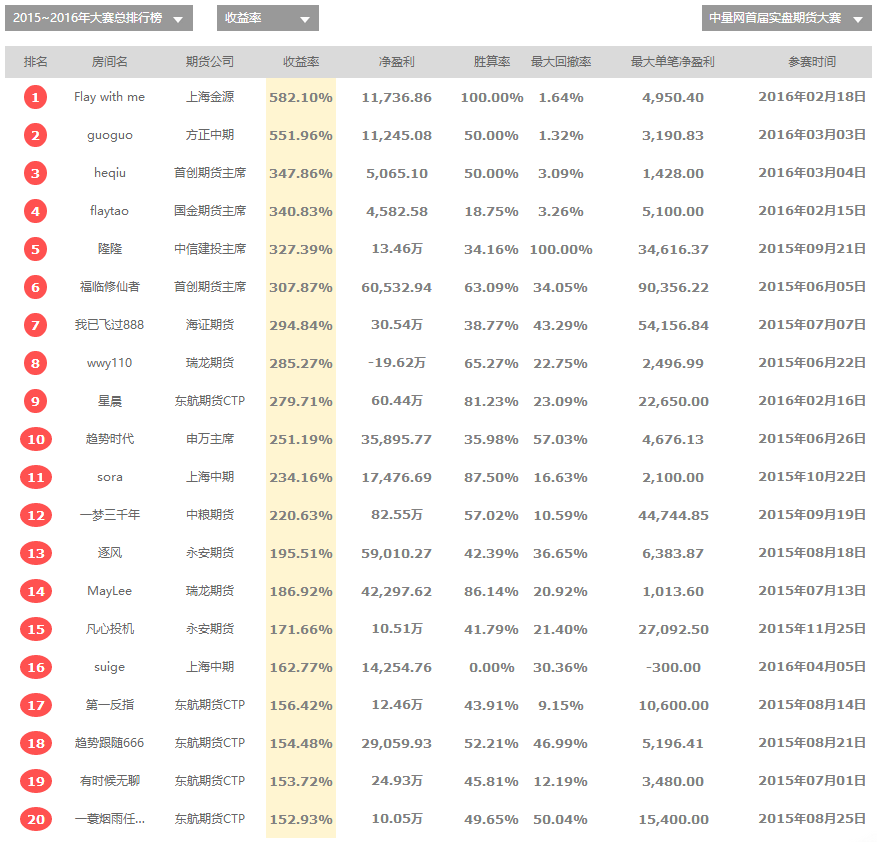The image size is (877, 842).
Task: Click the 胜算率 column header
Action: pos(492,62)
